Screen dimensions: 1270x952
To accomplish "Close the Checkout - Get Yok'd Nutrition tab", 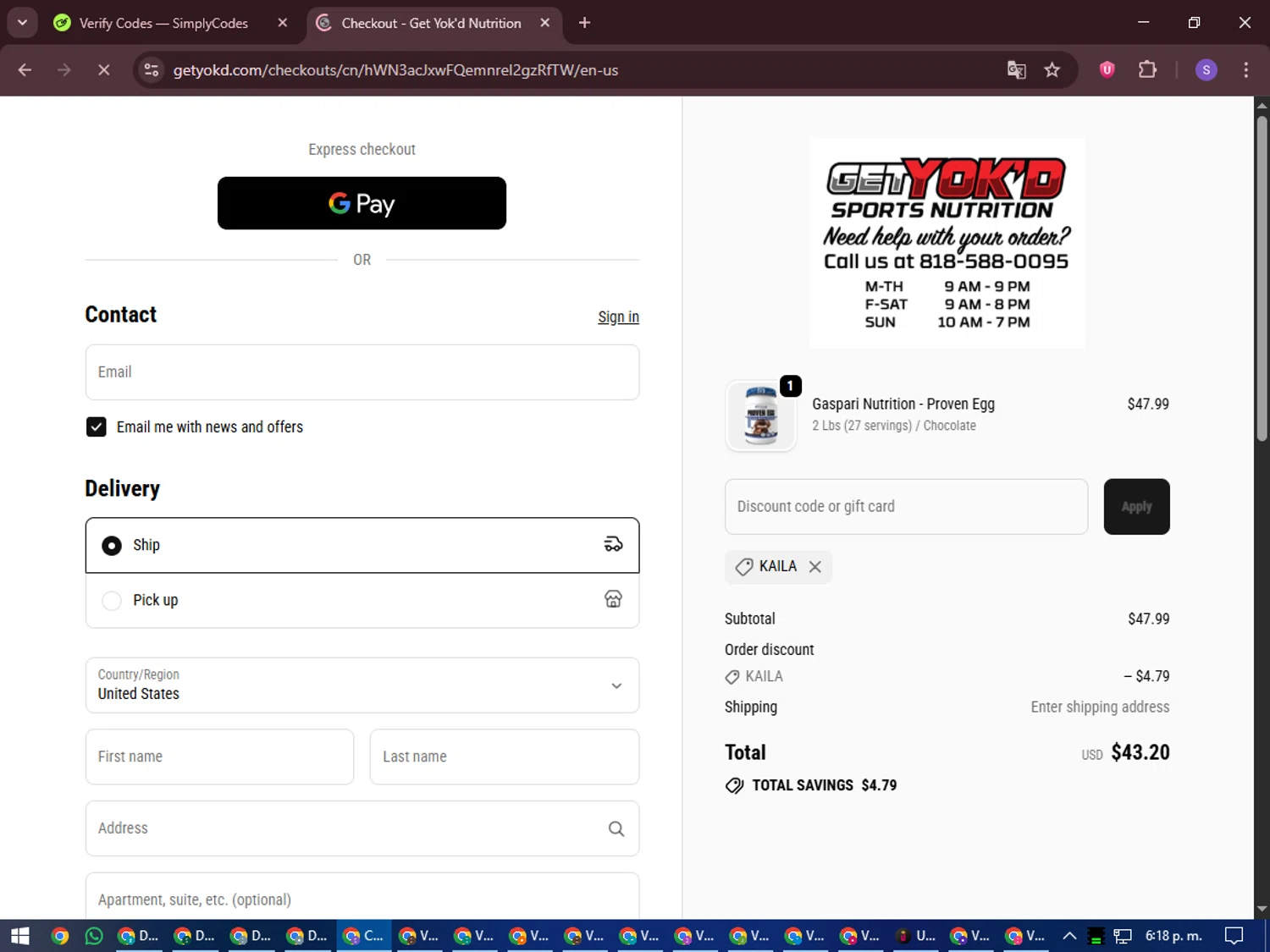I will 545,23.
